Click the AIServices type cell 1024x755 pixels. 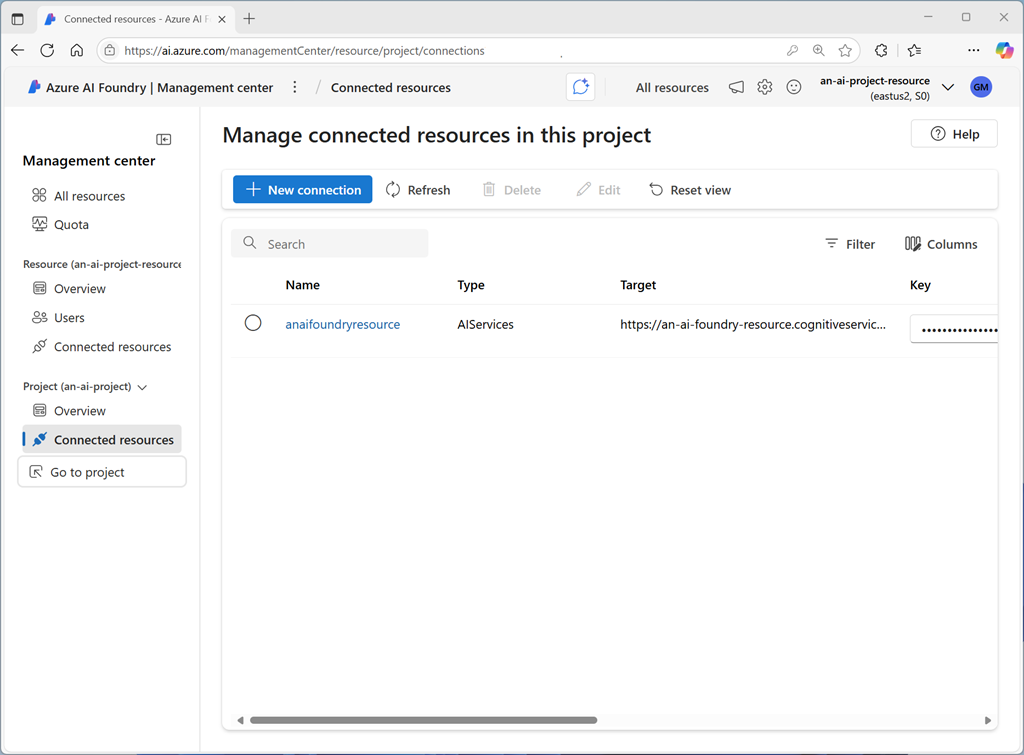485,324
